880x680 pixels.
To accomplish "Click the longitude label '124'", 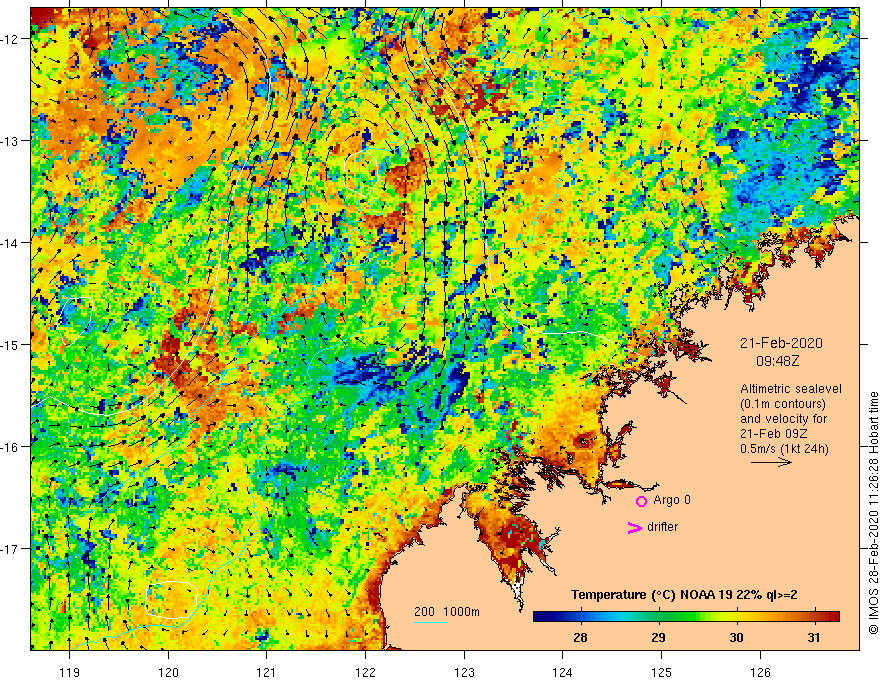I will tap(563, 672).
